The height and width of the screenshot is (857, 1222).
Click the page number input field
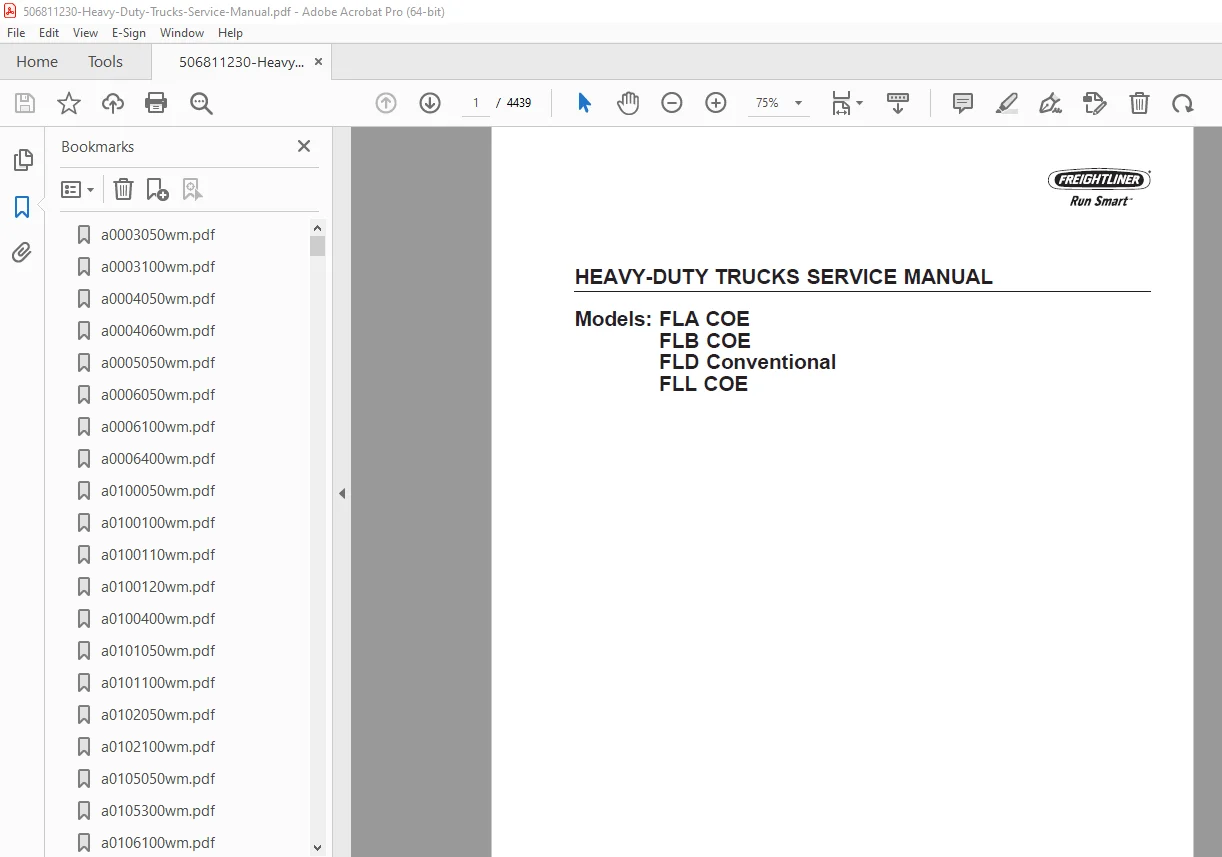point(476,103)
